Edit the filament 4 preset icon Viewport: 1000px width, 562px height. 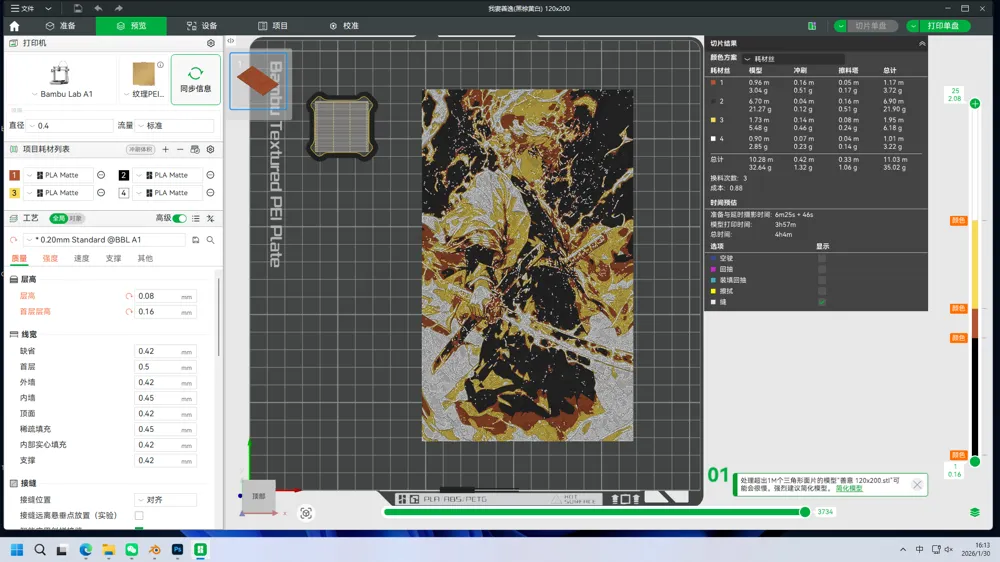[x=210, y=193]
